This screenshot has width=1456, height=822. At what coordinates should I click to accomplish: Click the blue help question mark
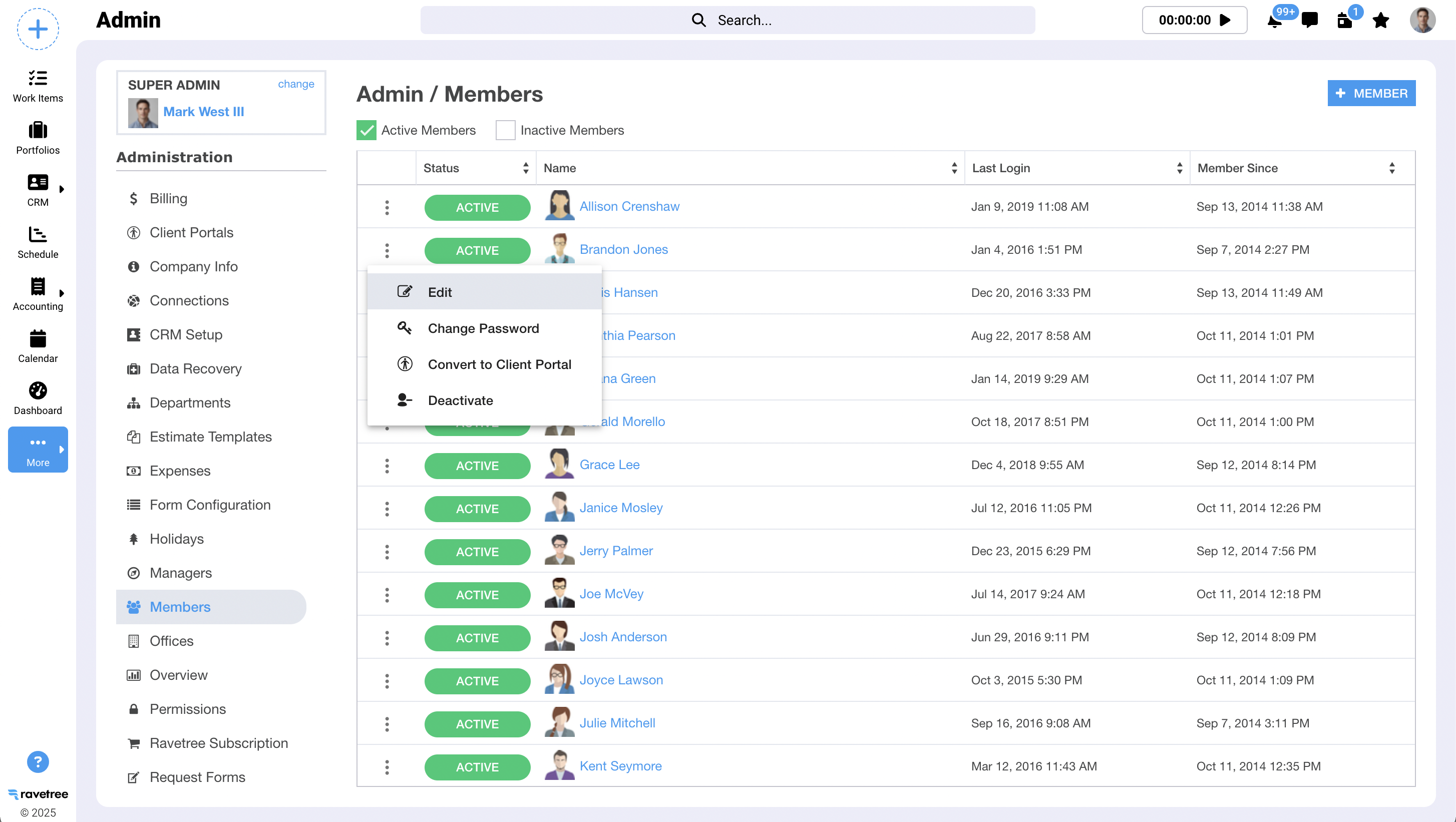tap(38, 761)
